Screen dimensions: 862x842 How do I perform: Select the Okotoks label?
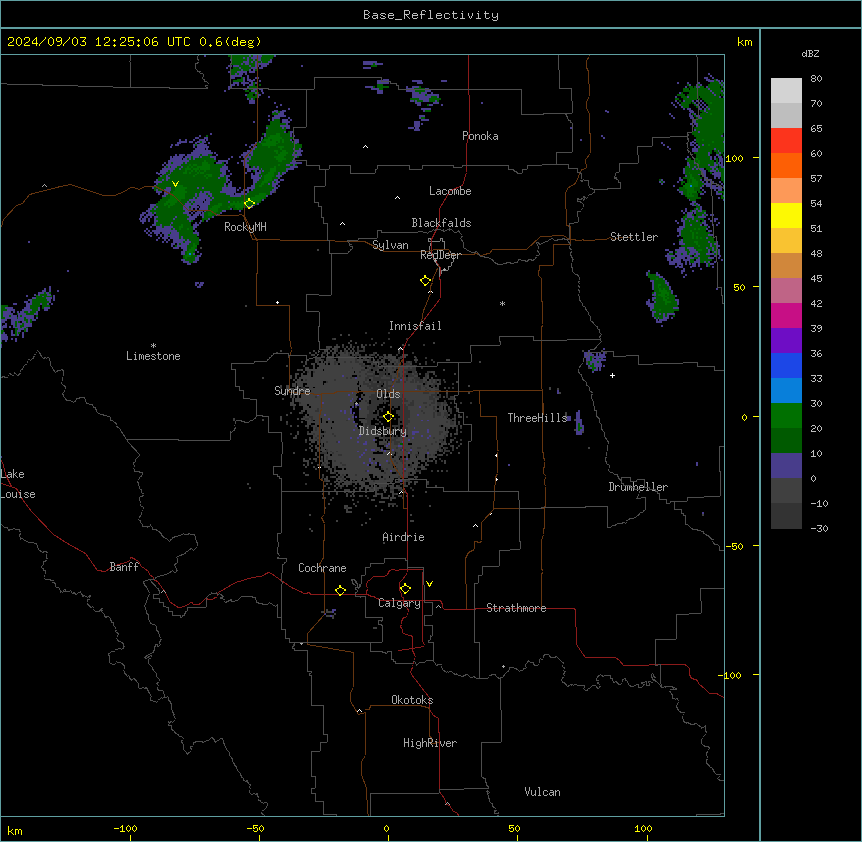point(412,700)
